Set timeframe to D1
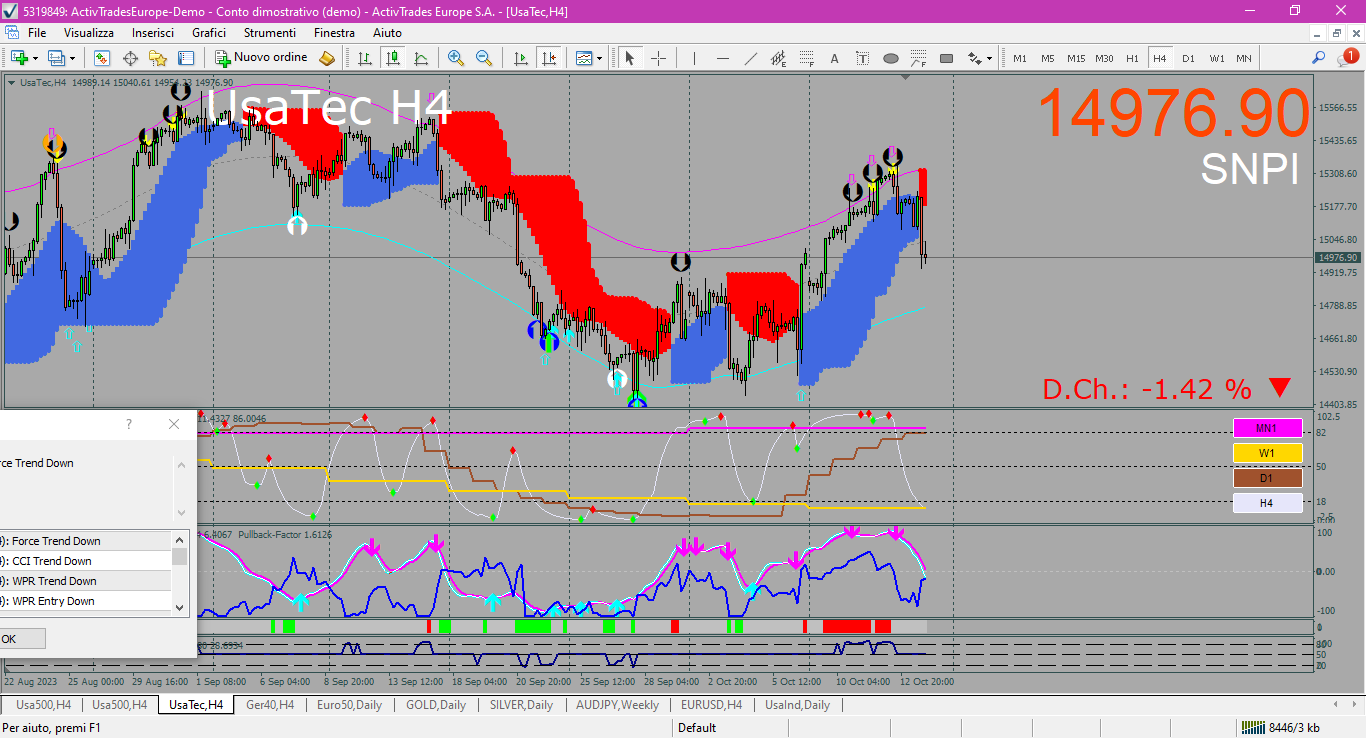 point(1188,58)
